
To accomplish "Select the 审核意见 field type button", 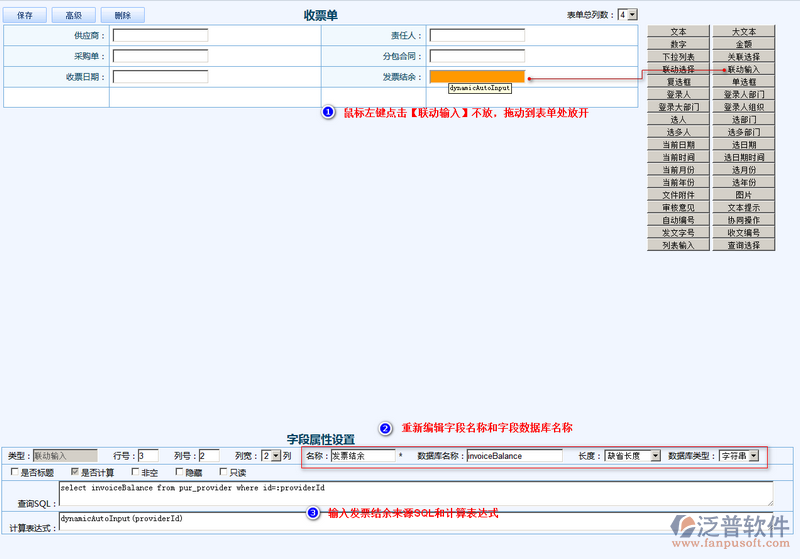I will pyautogui.click(x=678, y=207).
